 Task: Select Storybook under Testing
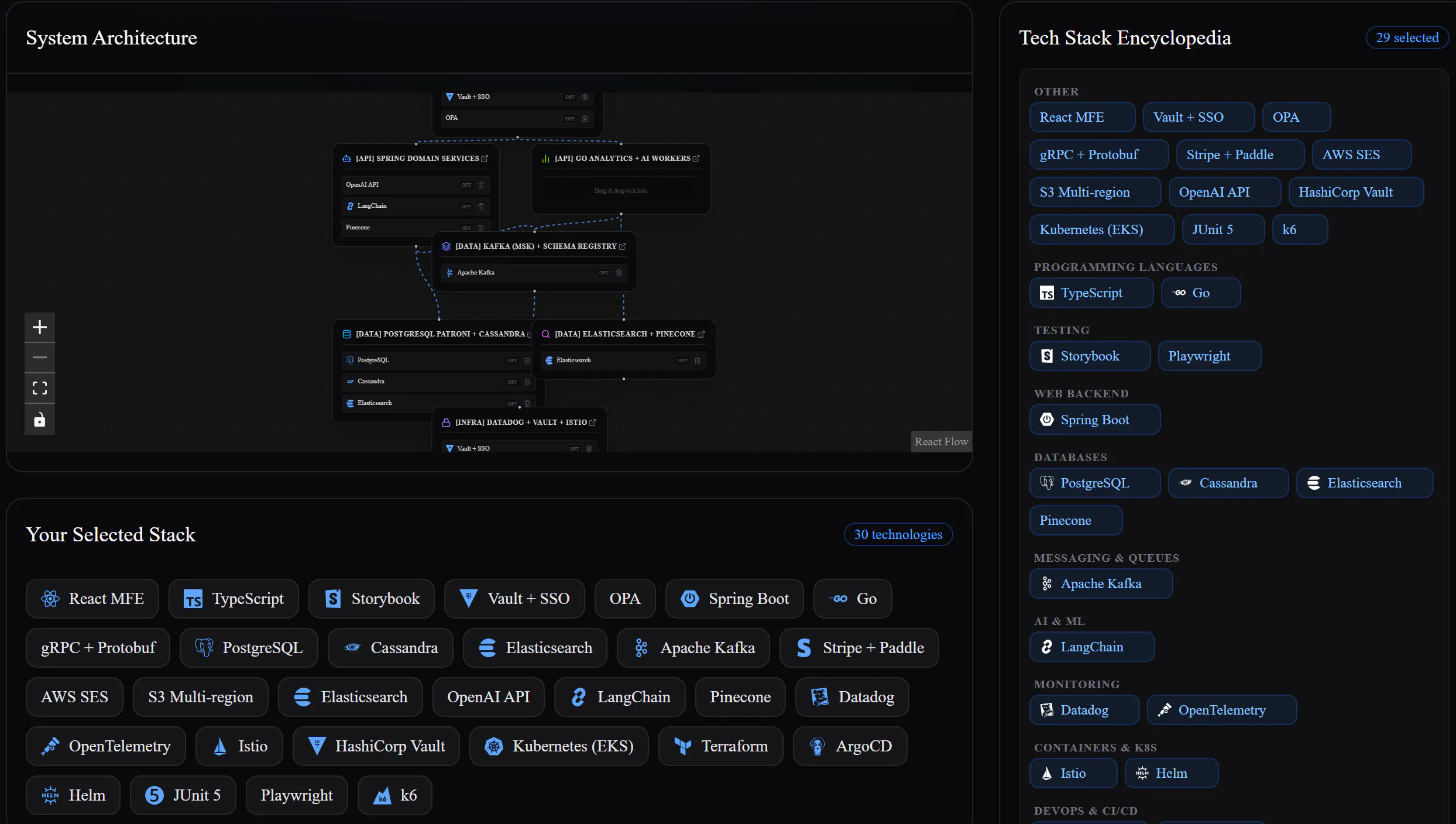point(1090,356)
